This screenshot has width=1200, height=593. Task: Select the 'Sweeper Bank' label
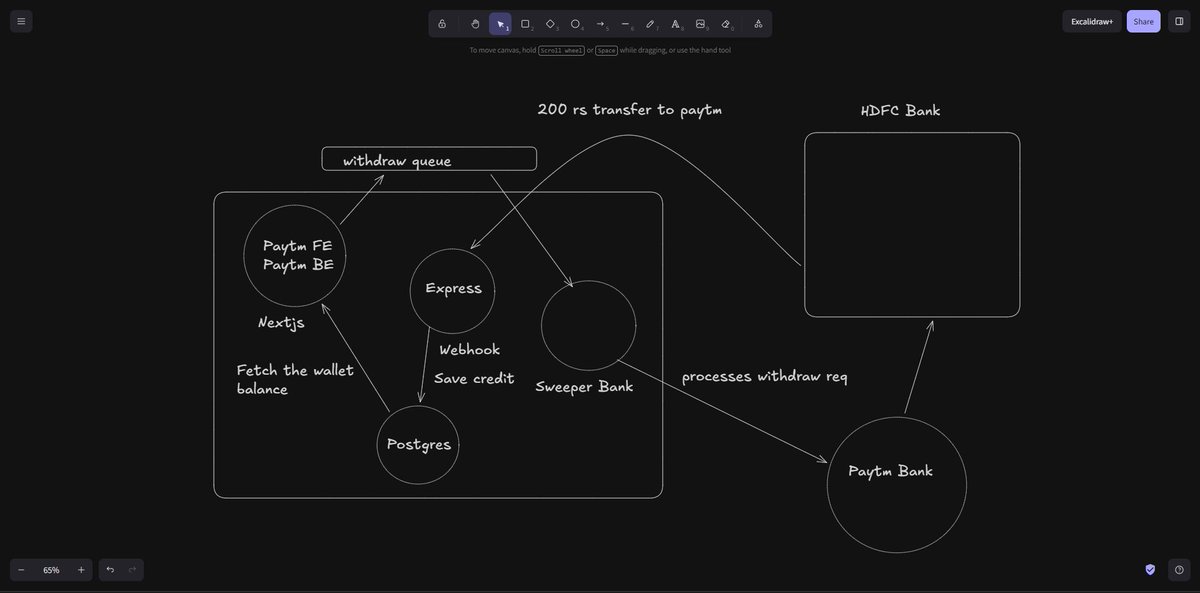(x=584, y=386)
